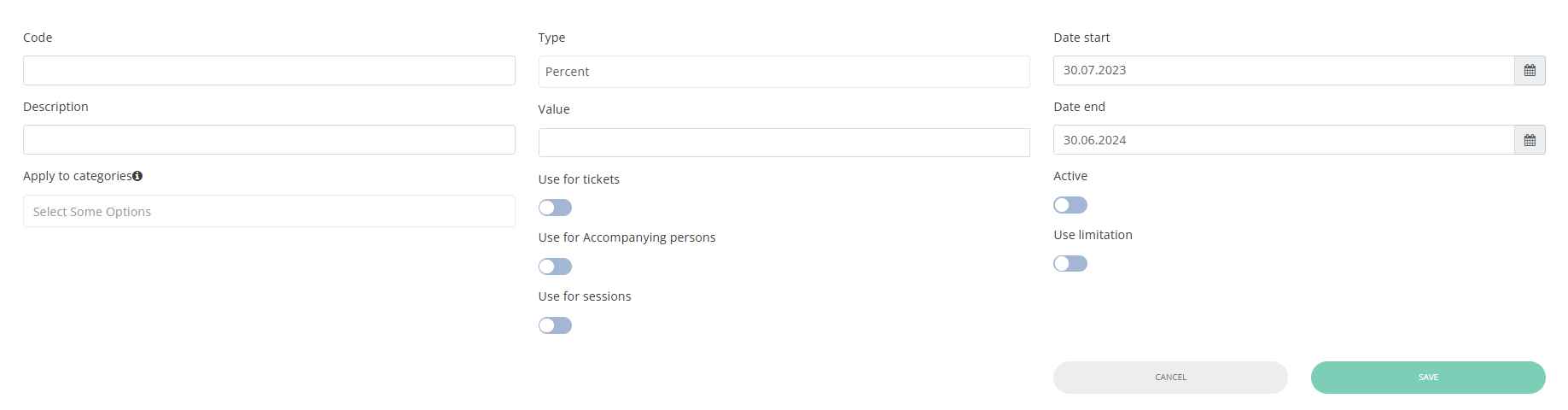Enable the Use limitation toggle
The height and width of the screenshot is (410, 1568).
[x=1070, y=264]
